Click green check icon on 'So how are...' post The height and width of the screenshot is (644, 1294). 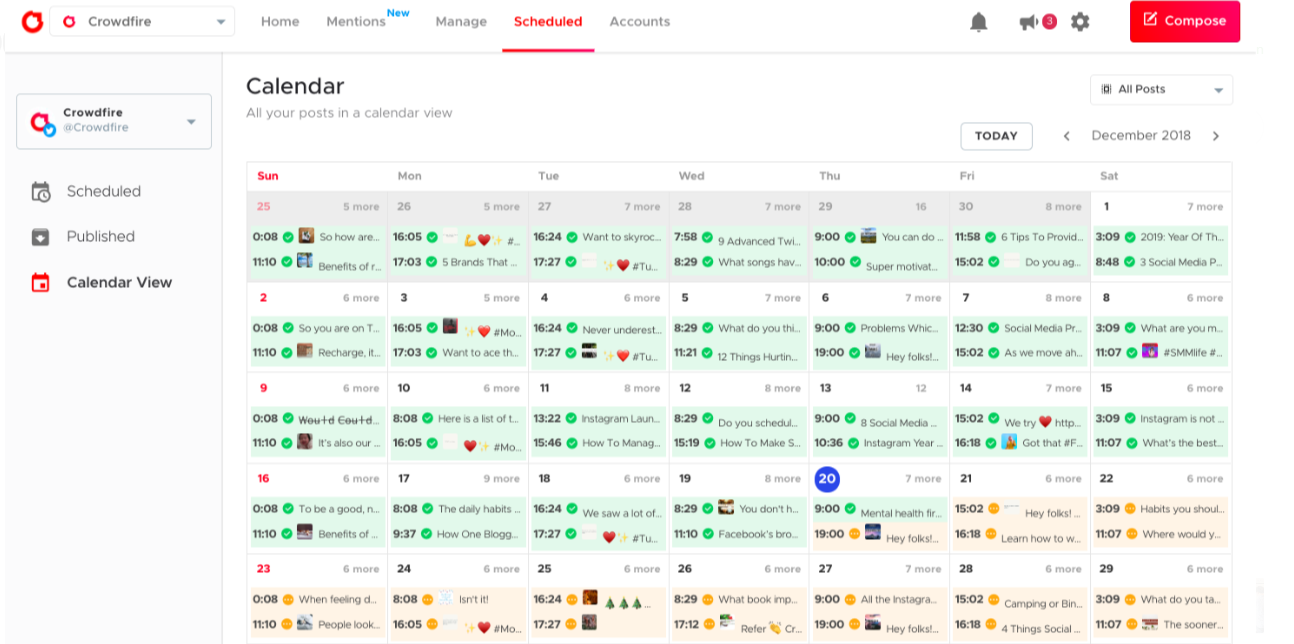(288, 237)
